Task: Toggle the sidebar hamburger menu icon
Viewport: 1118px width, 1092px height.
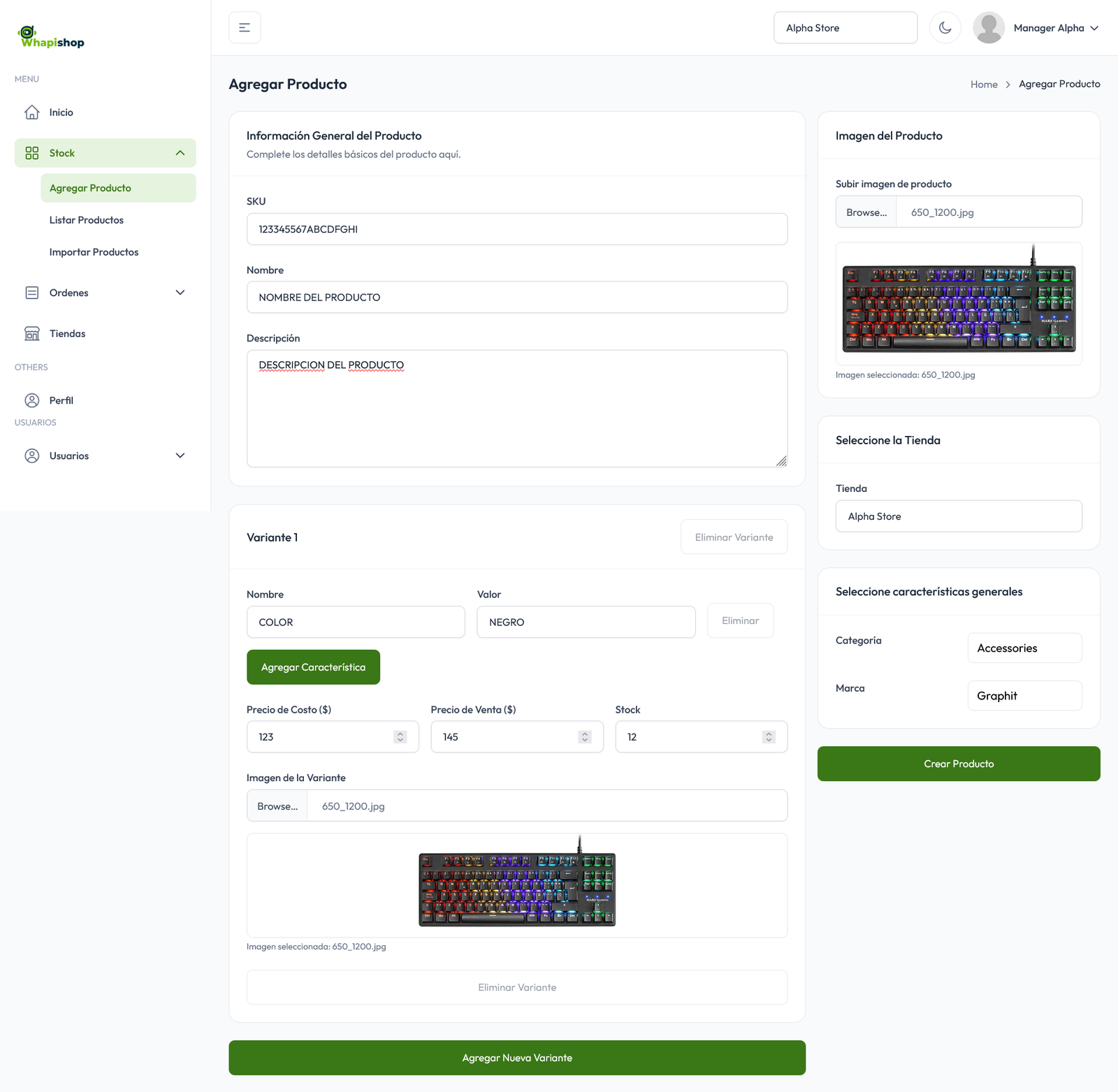Action: point(245,28)
